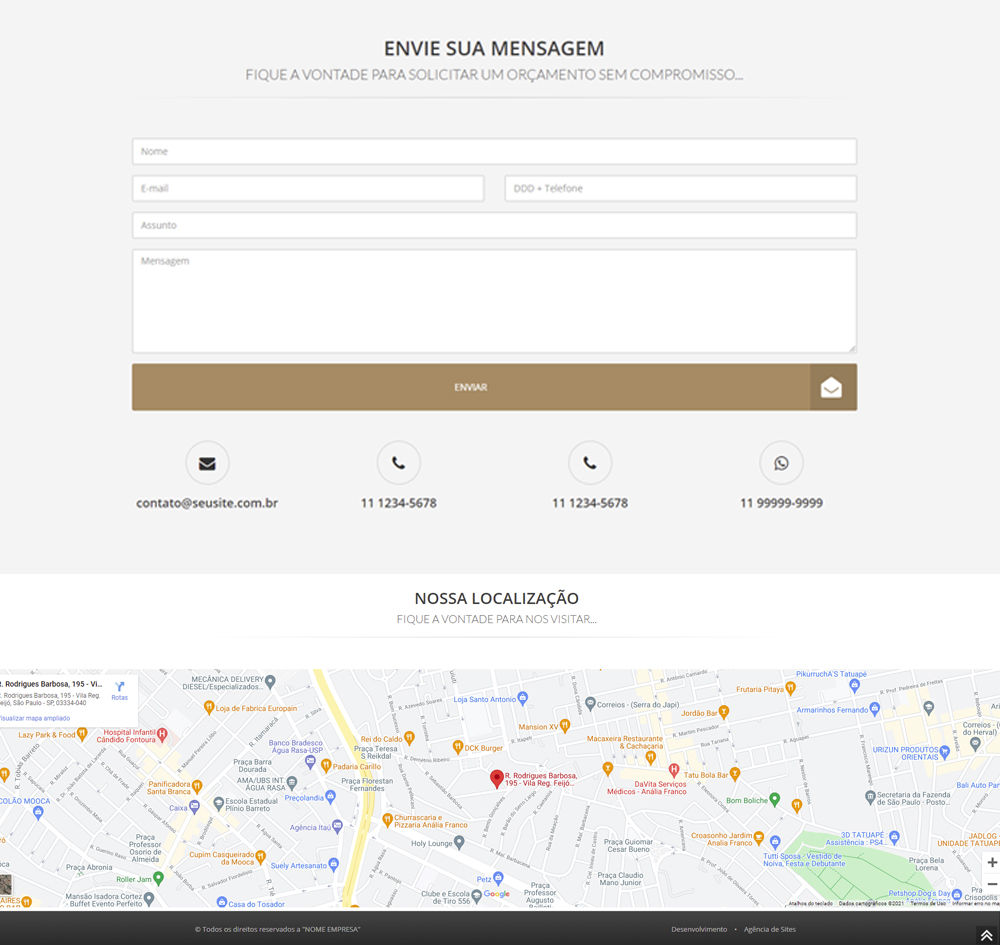This screenshot has height=945, width=1000.
Task: Submit the form with ENVIAR button
Action: click(x=470, y=388)
